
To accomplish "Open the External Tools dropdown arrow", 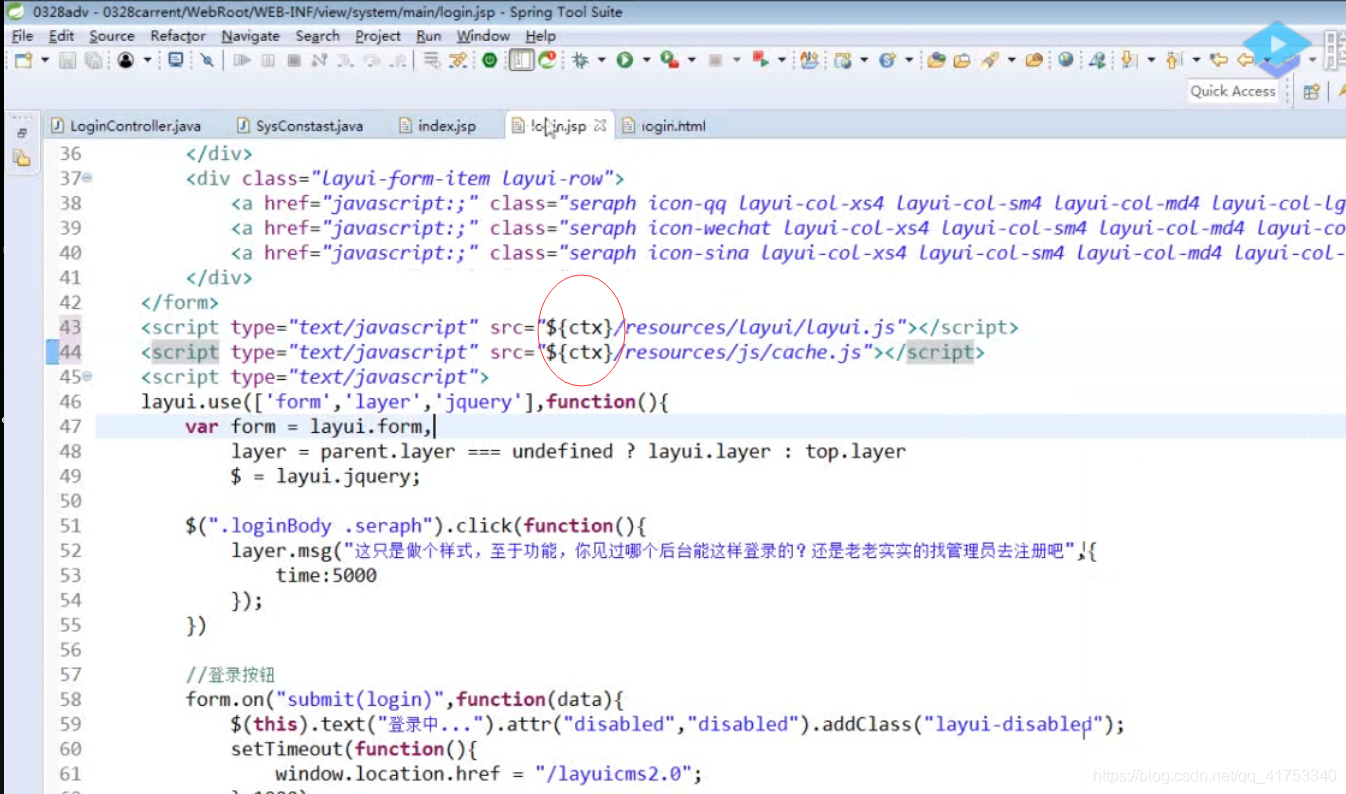I will click(782, 60).
